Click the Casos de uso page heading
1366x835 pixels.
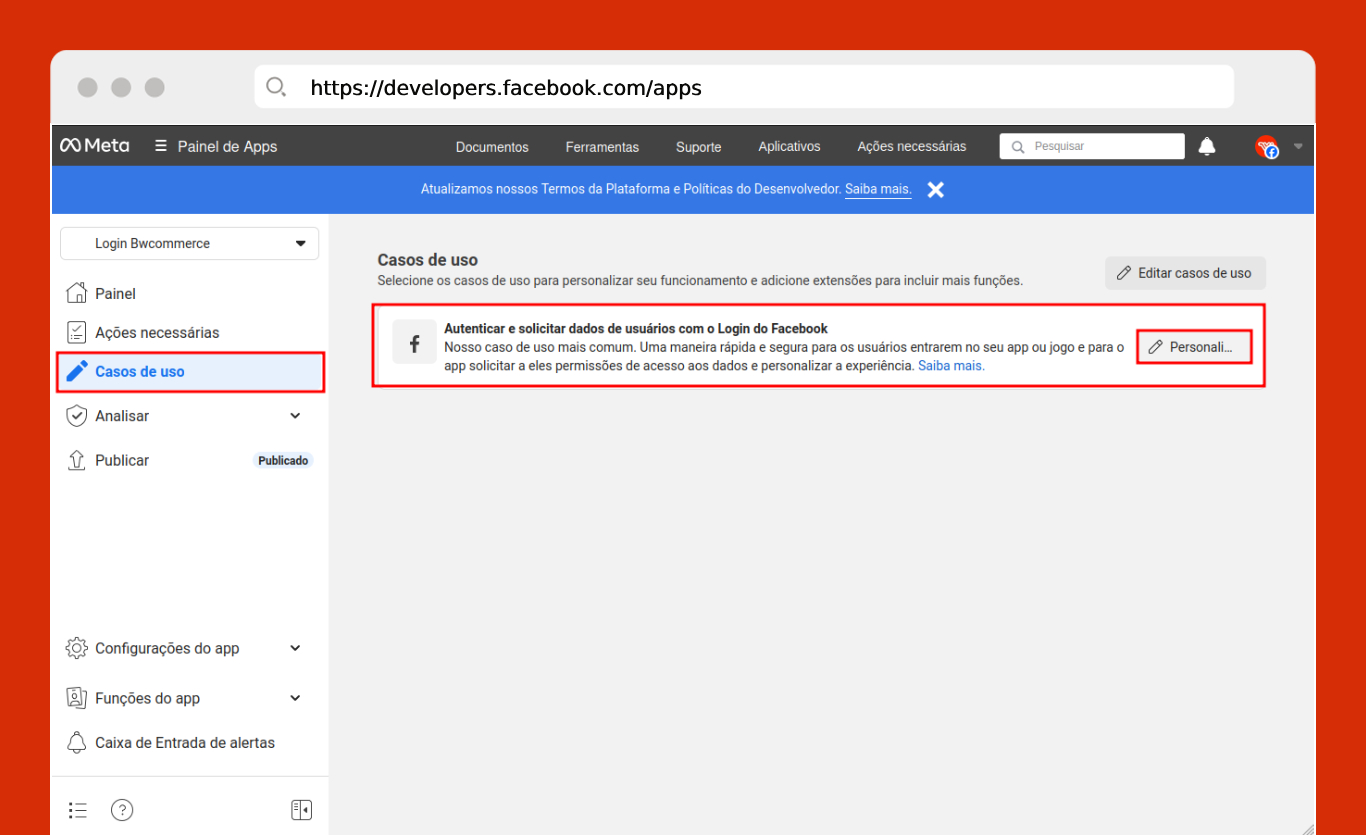[x=428, y=260]
